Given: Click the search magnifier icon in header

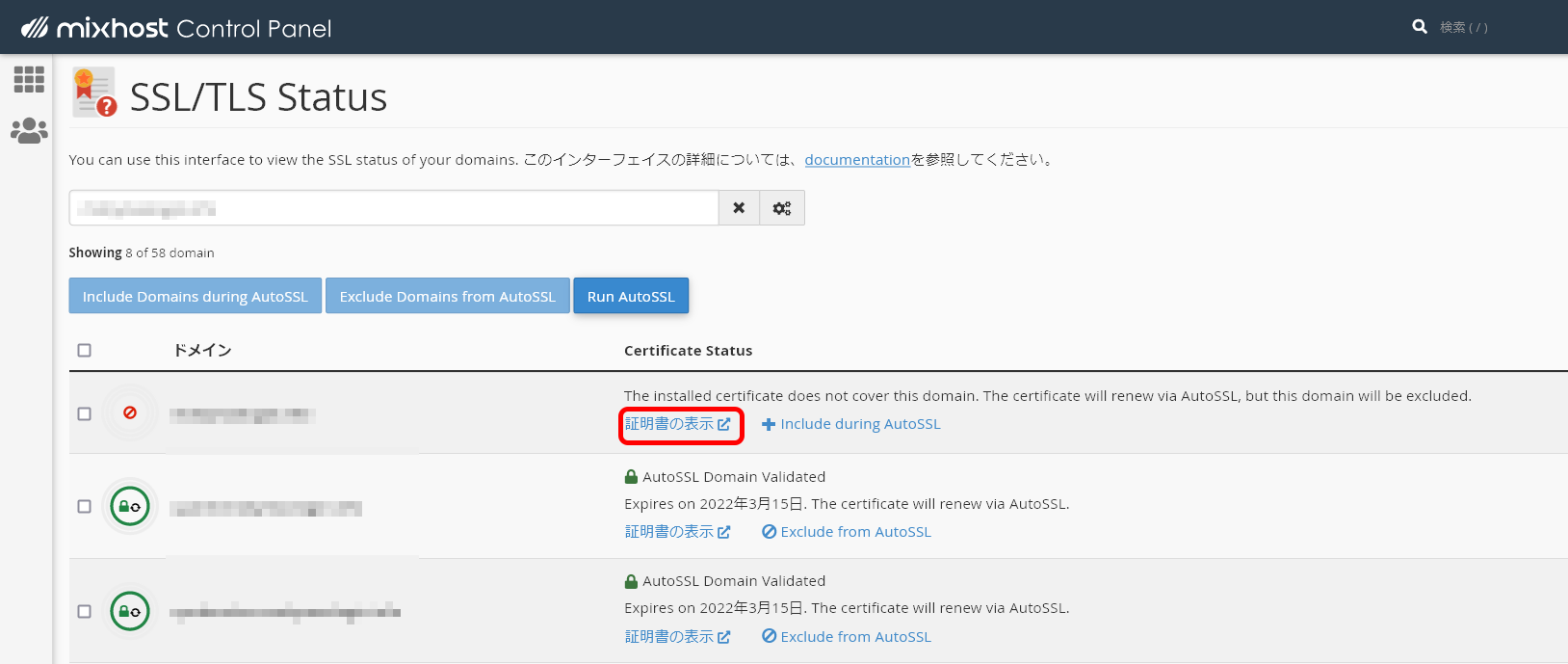Looking at the screenshot, I should (1419, 27).
